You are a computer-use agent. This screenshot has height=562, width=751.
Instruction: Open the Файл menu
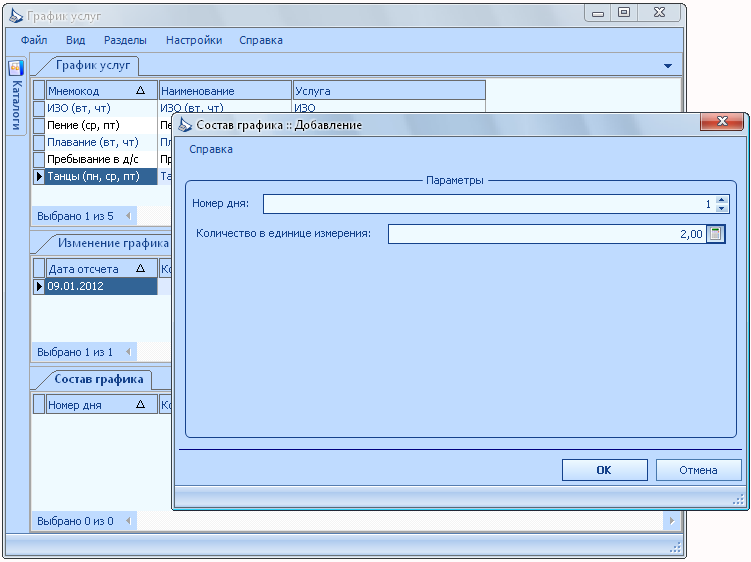coord(34,40)
